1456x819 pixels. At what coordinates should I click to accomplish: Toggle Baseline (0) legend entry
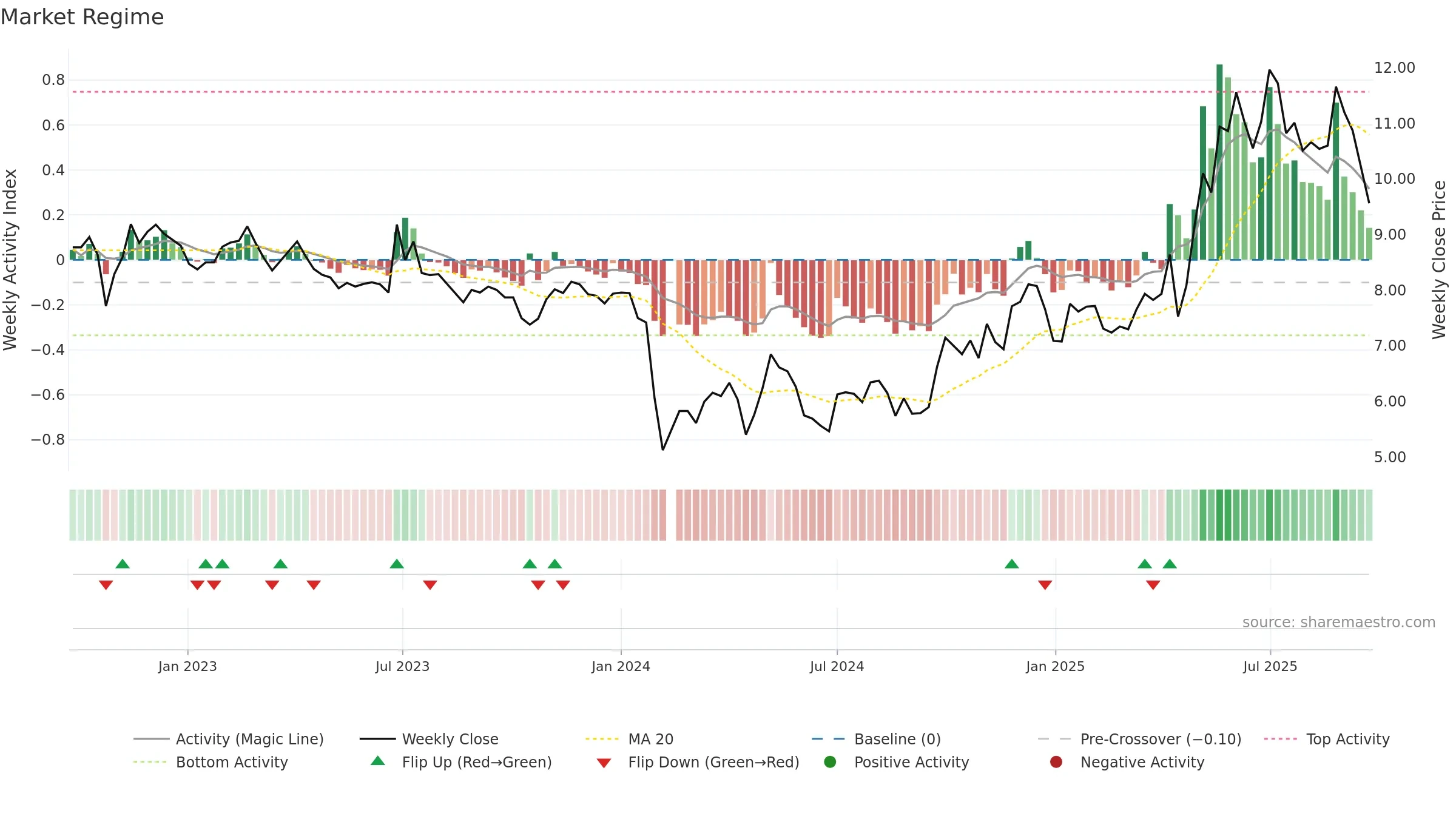pos(876,739)
